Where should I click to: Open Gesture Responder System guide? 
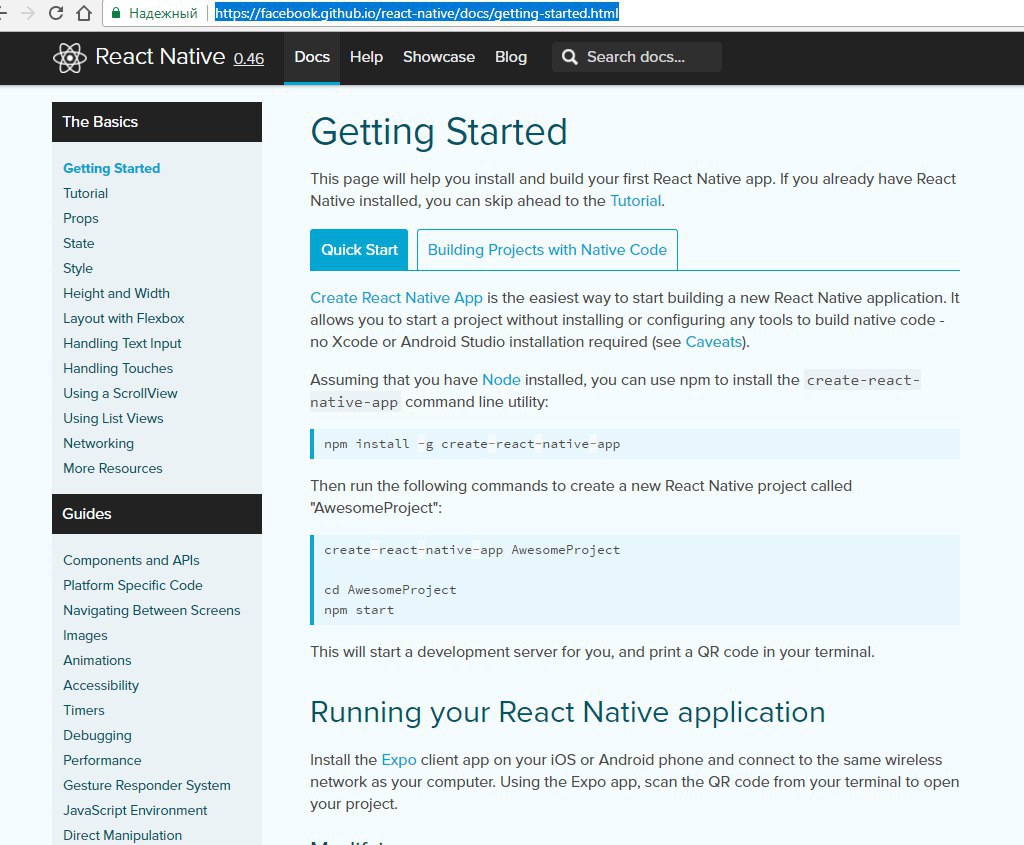click(x=147, y=786)
